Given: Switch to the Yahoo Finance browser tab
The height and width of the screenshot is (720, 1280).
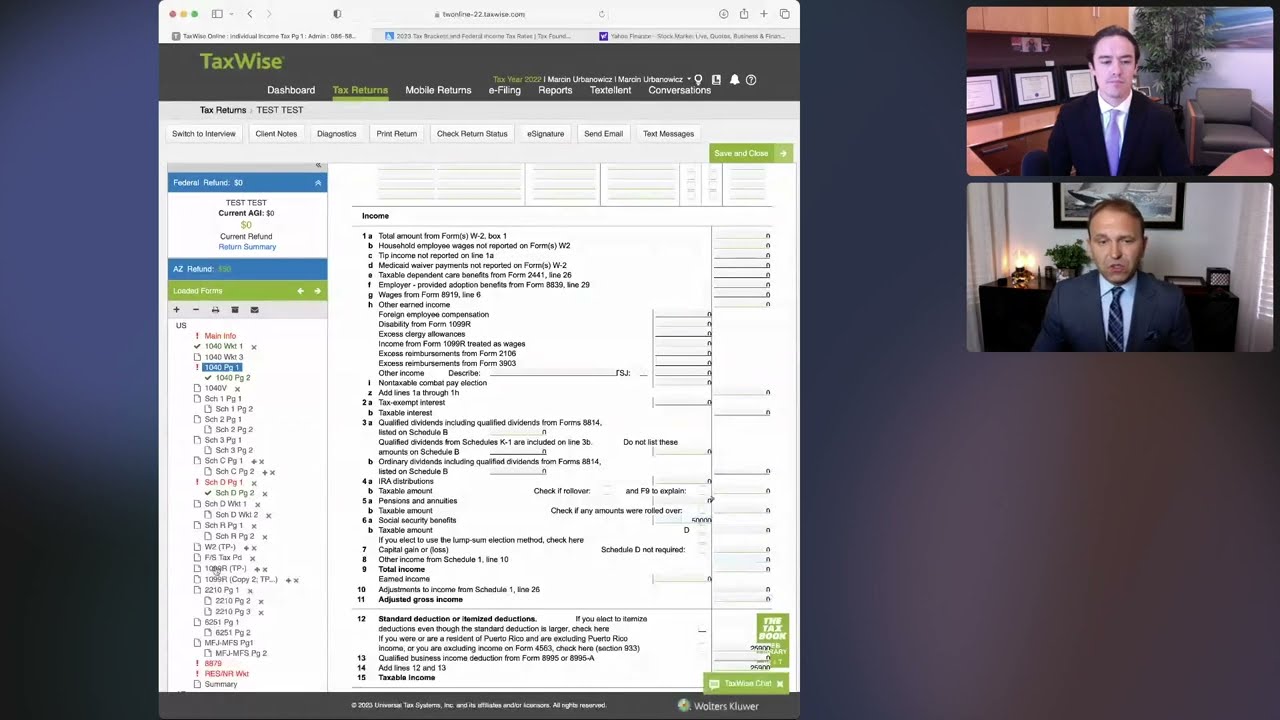Looking at the screenshot, I should click(x=692, y=36).
